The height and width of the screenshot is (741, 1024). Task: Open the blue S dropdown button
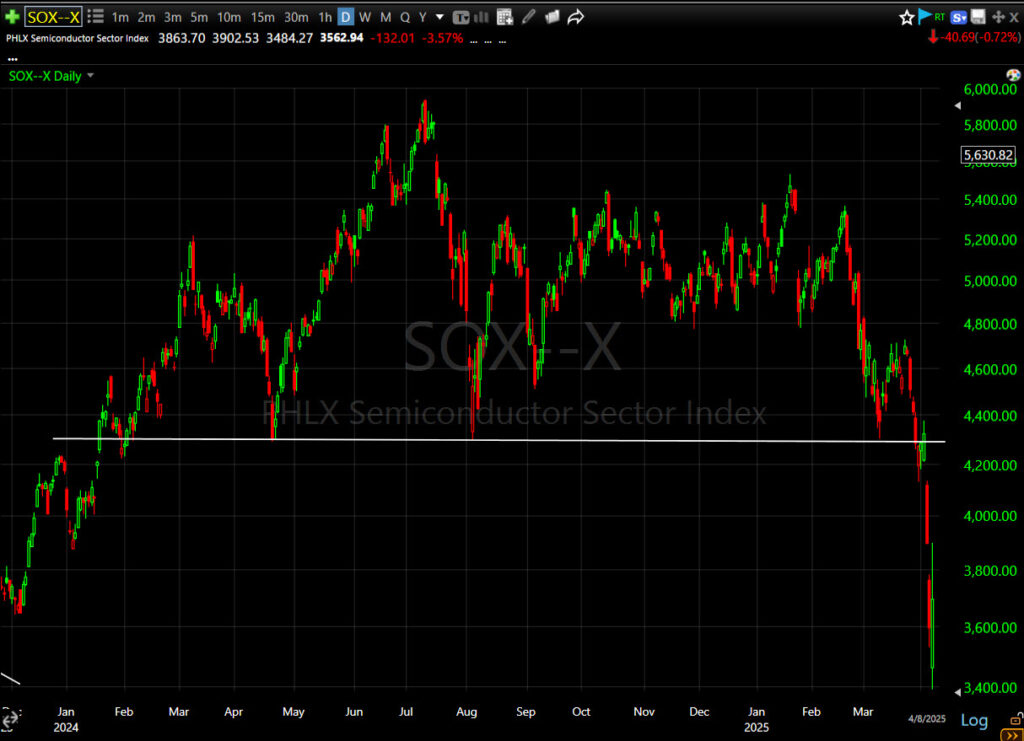959,17
